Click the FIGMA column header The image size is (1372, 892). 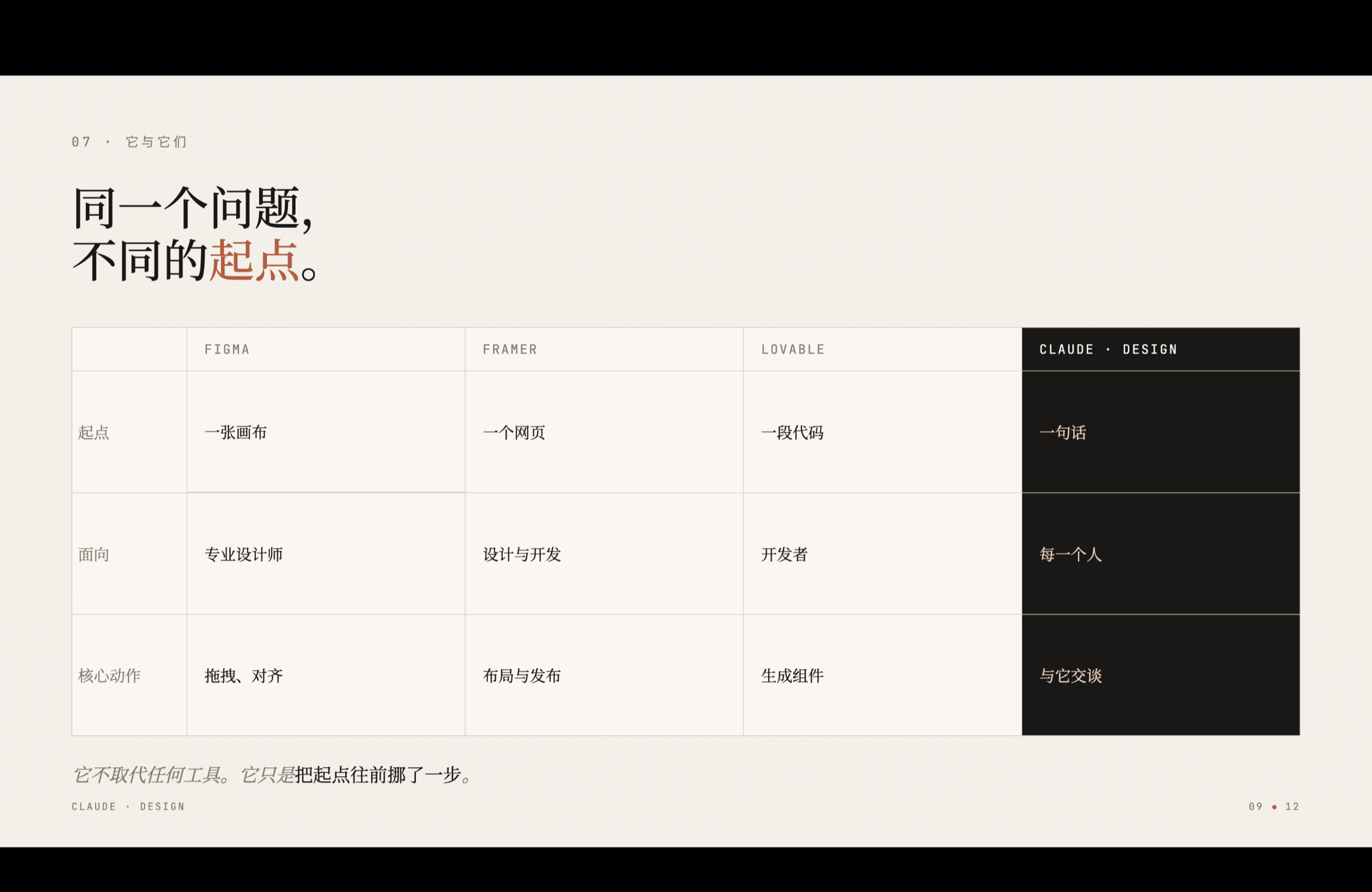pos(227,349)
